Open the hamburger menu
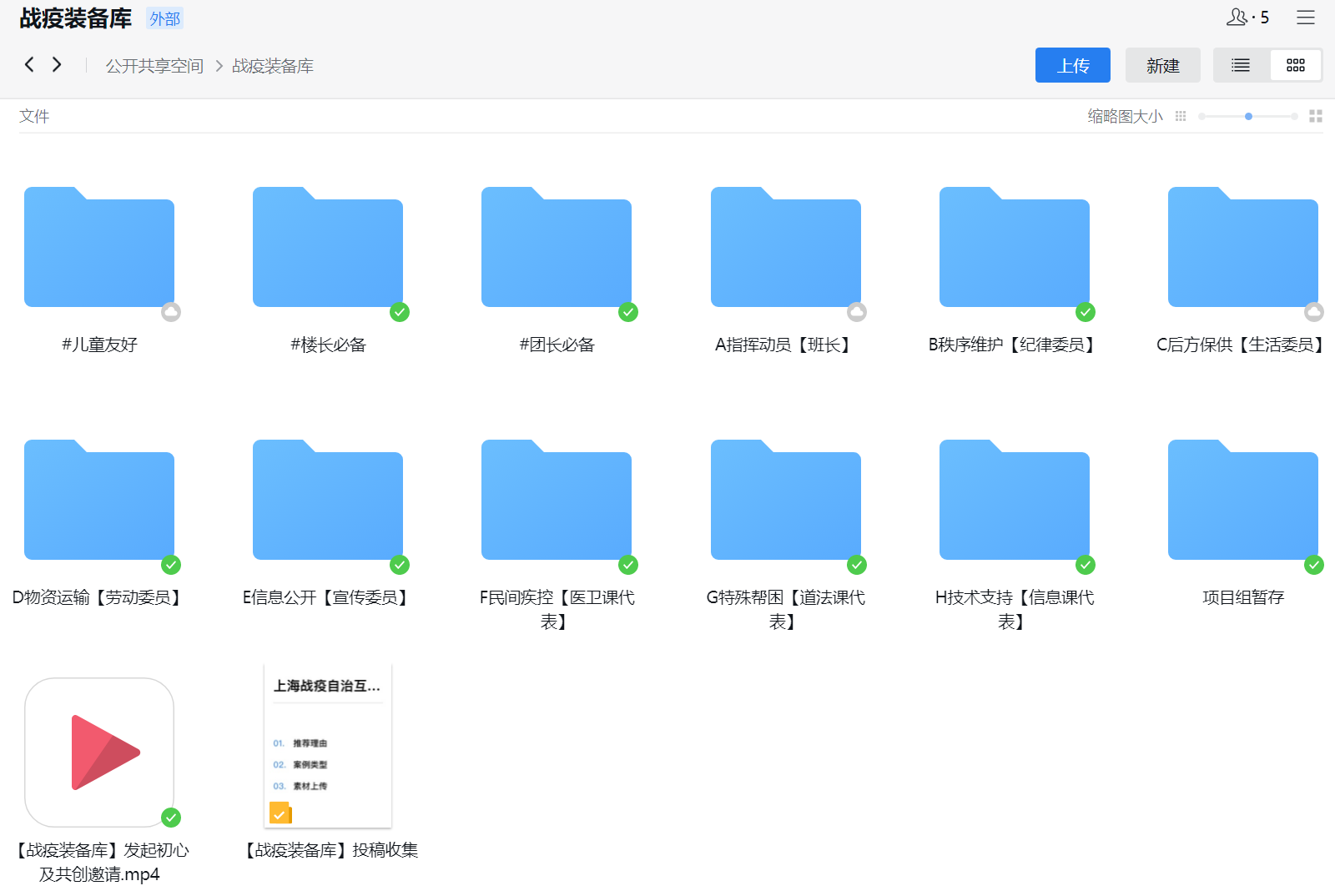The width and height of the screenshot is (1335, 896). tap(1306, 18)
